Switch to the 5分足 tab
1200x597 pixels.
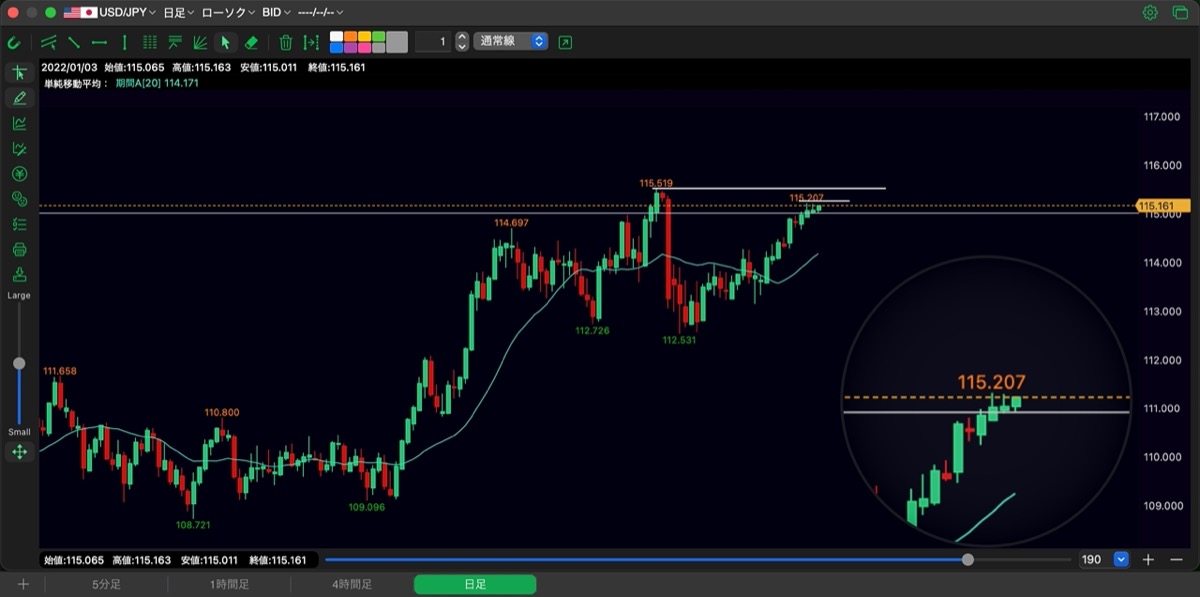coord(107,584)
